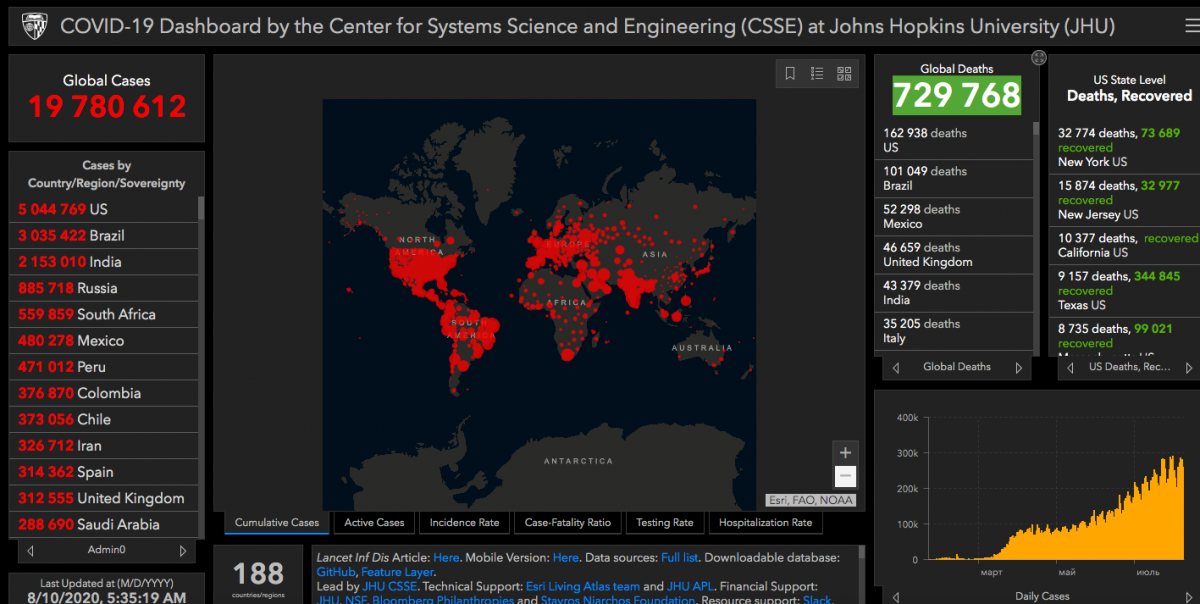Select New York US state entry
This screenshot has height=604, width=1200.
tap(1125, 147)
